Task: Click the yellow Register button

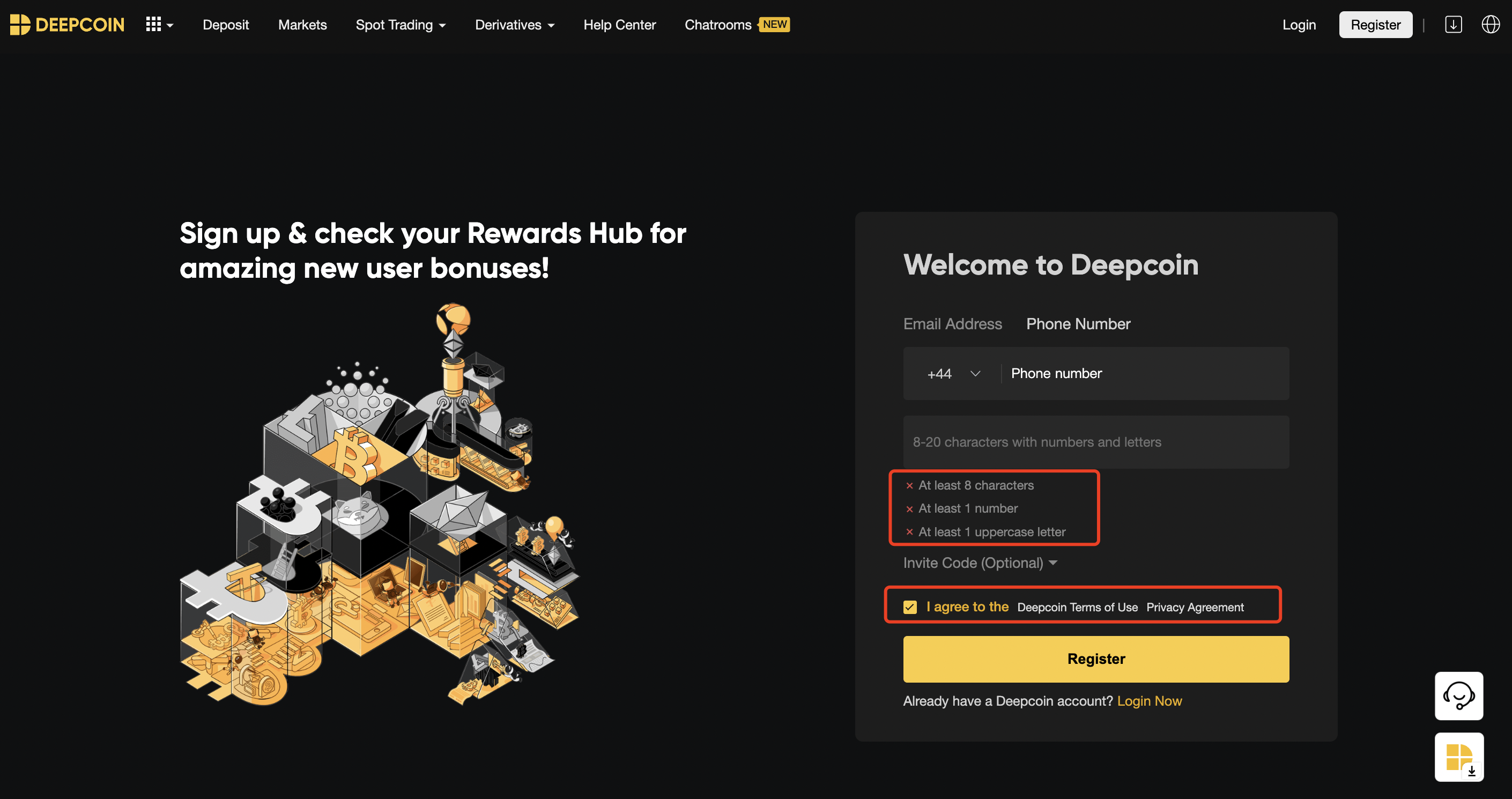Action: [1096, 659]
